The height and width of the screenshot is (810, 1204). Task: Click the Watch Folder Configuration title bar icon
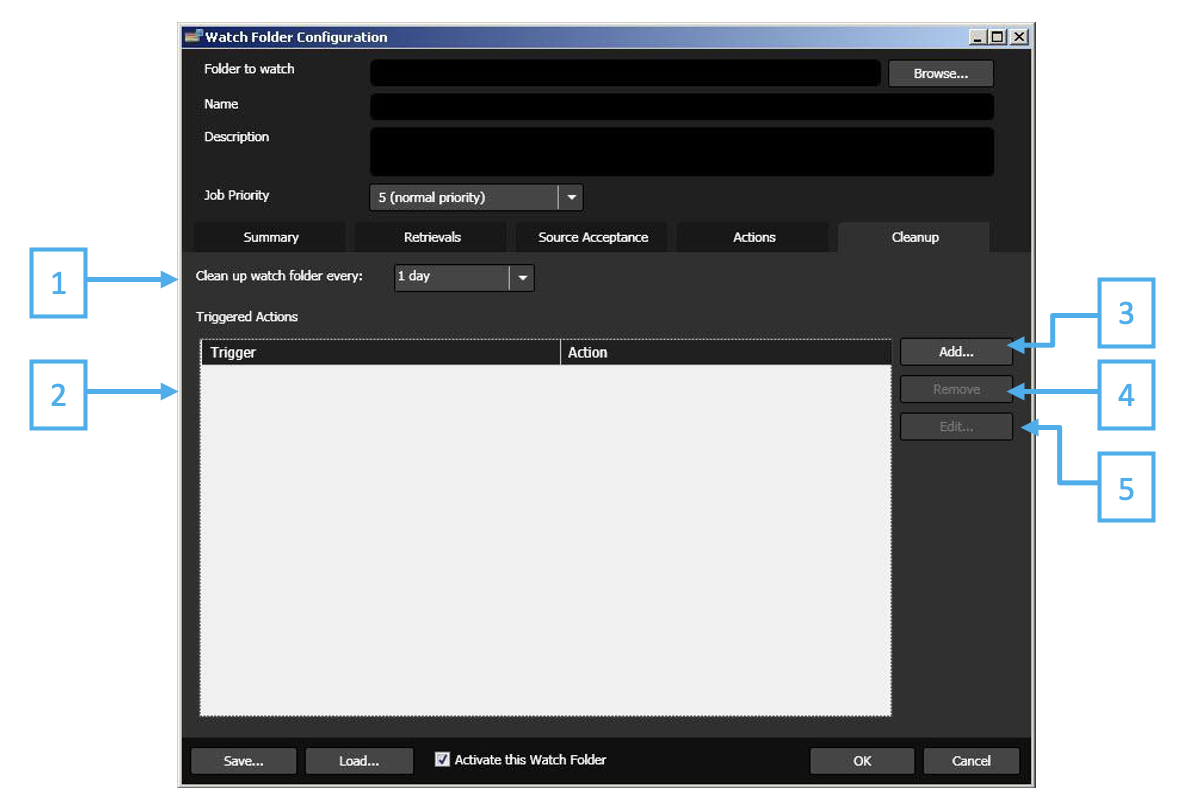click(191, 36)
